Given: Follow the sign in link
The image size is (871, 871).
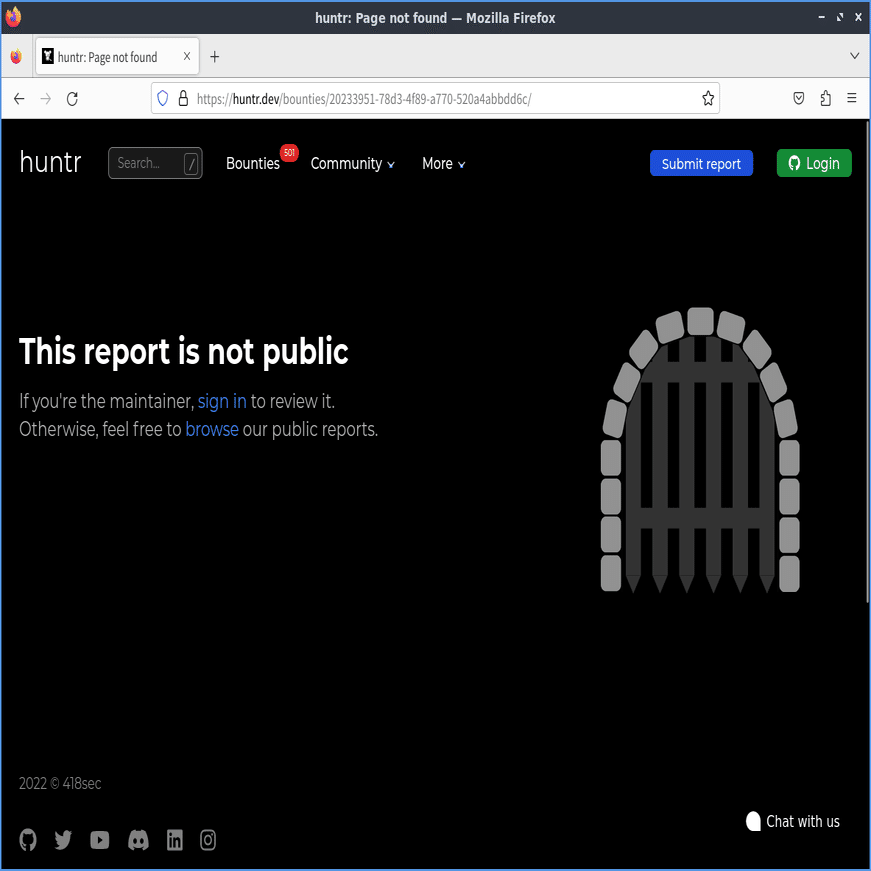Looking at the screenshot, I should coord(222,401).
